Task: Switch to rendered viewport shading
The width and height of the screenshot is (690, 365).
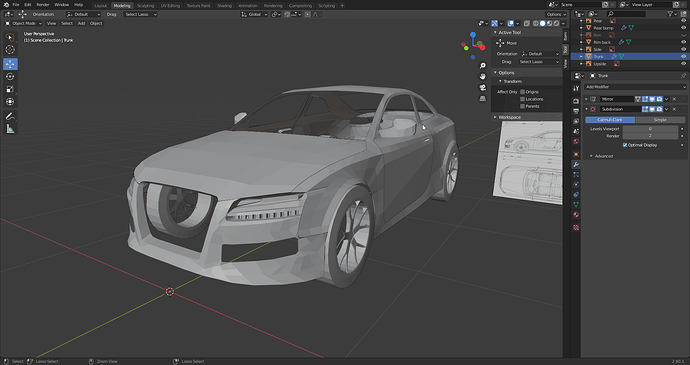Action: (556, 23)
